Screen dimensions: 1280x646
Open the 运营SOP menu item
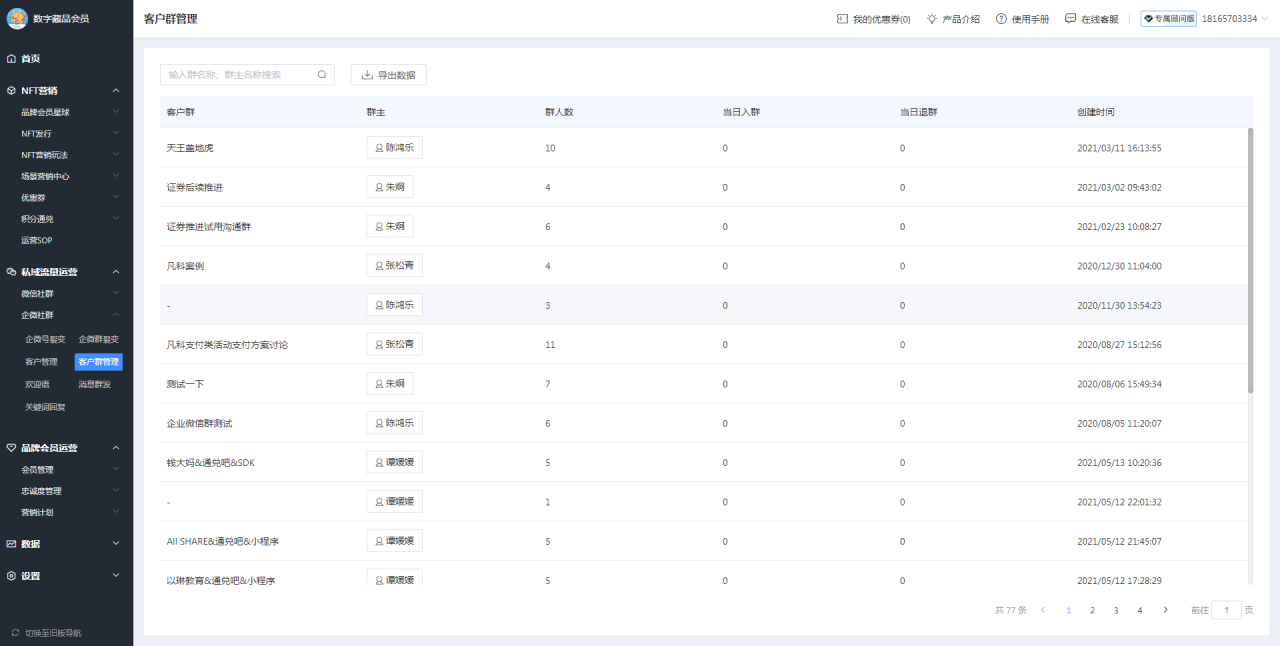37,241
